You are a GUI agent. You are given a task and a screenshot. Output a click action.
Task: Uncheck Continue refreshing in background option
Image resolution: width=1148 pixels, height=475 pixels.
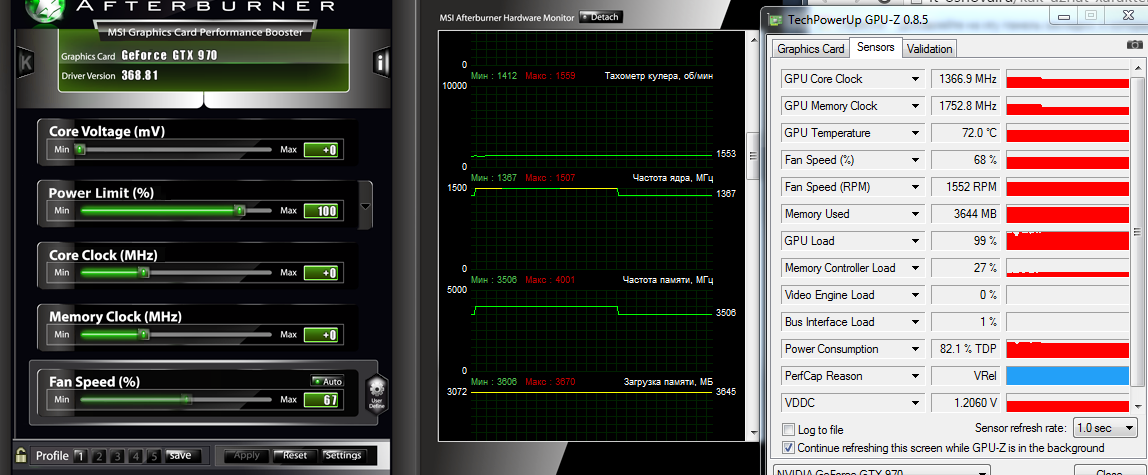pyautogui.click(x=789, y=447)
